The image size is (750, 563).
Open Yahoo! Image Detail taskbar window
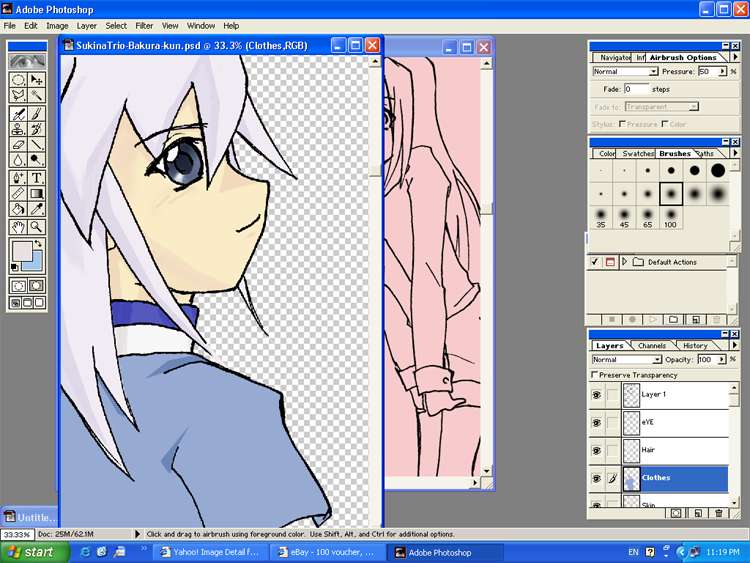pyautogui.click(x=211, y=552)
